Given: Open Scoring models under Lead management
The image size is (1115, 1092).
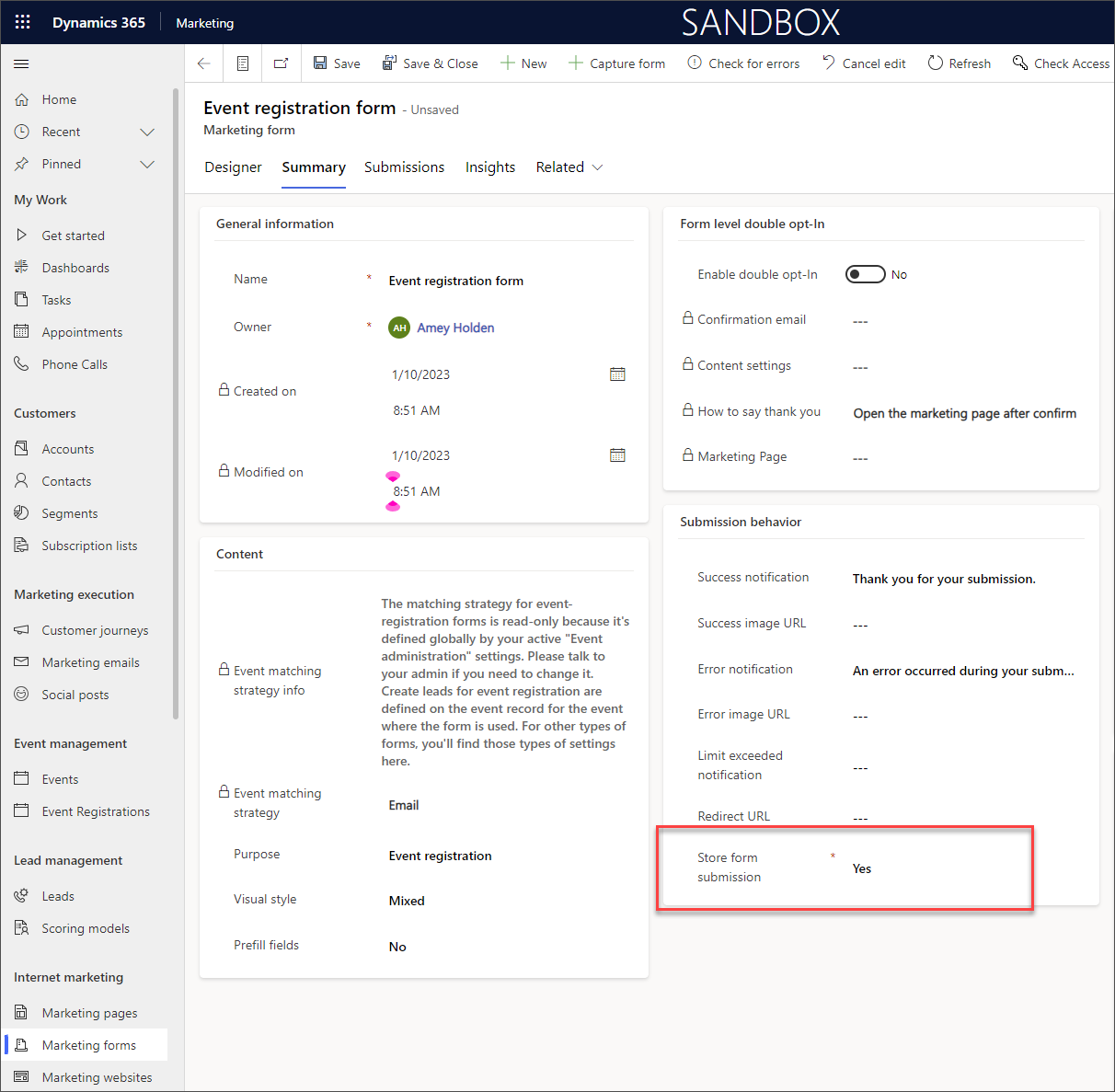Looking at the screenshot, I should [x=86, y=927].
